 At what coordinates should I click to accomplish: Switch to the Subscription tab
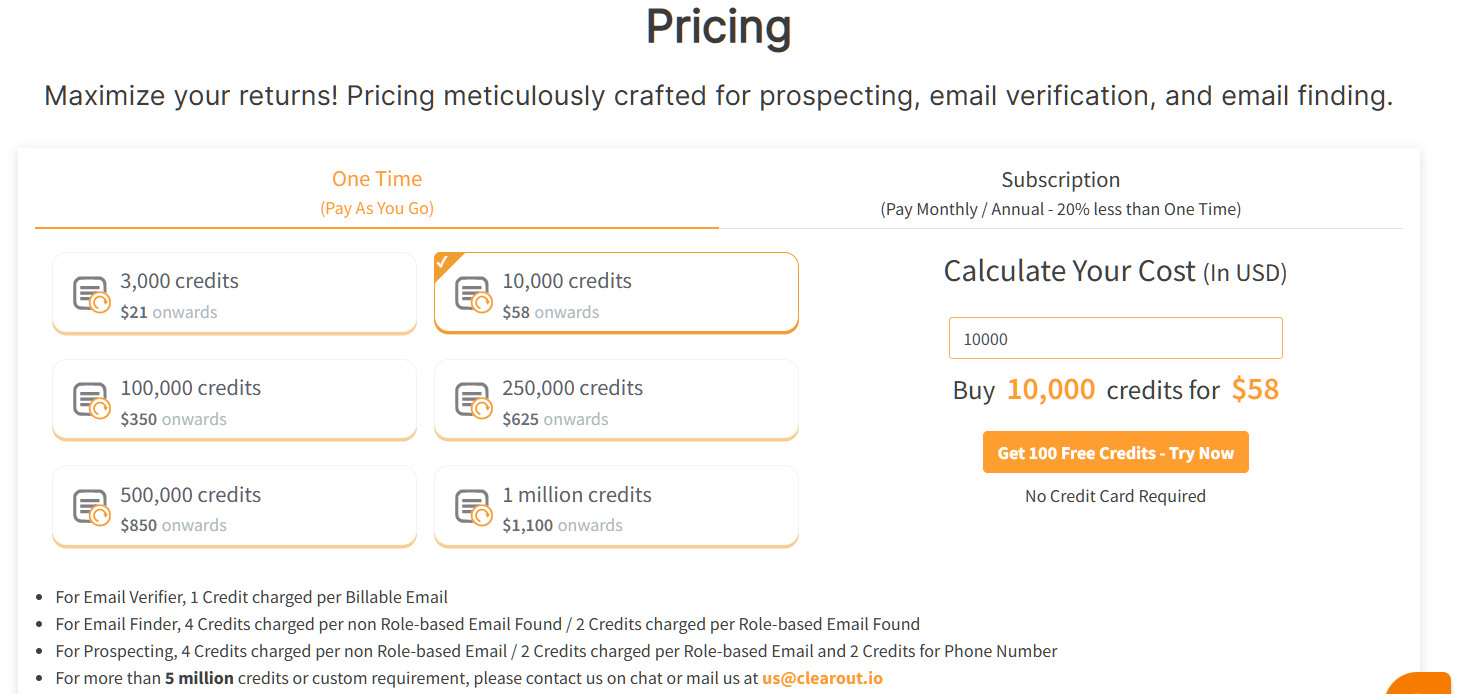(1060, 193)
